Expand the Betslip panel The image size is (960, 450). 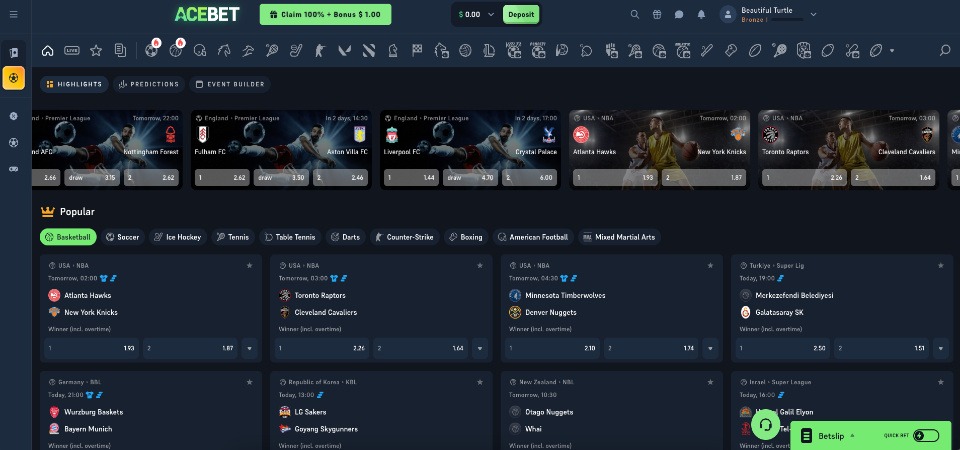tap(830, 436)
